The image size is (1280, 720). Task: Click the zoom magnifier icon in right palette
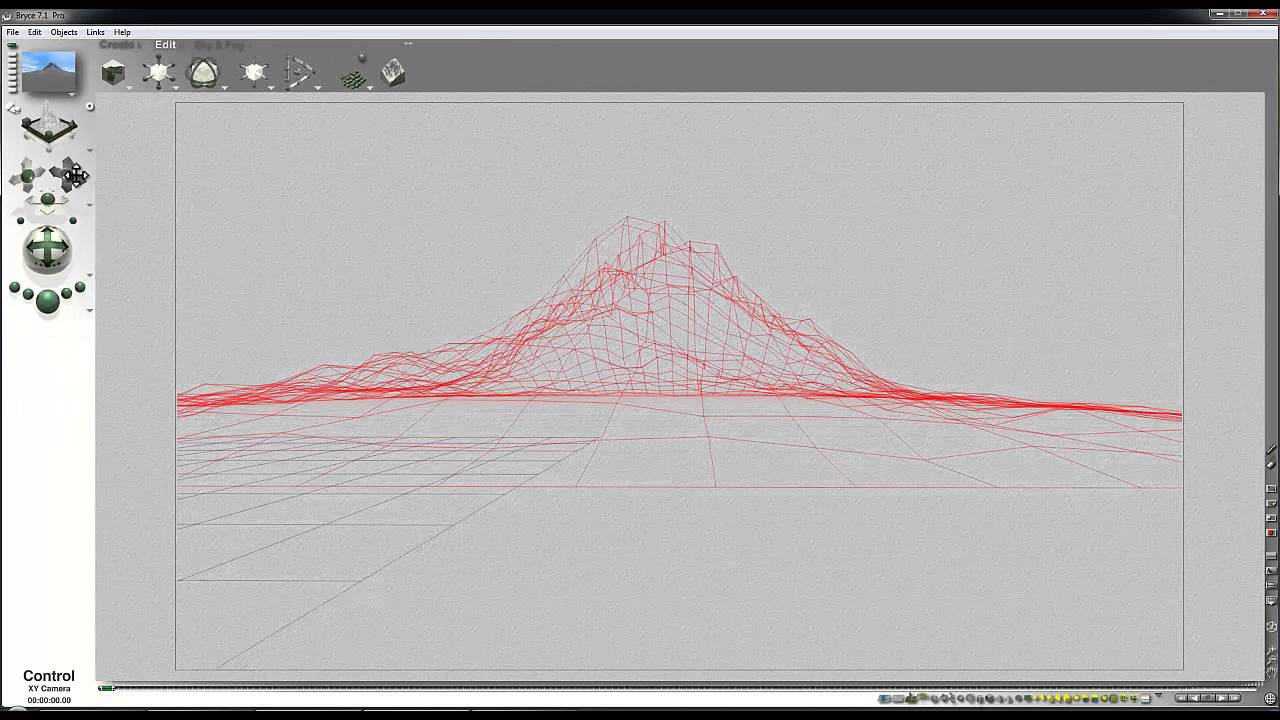click(x=1272, y=650)
